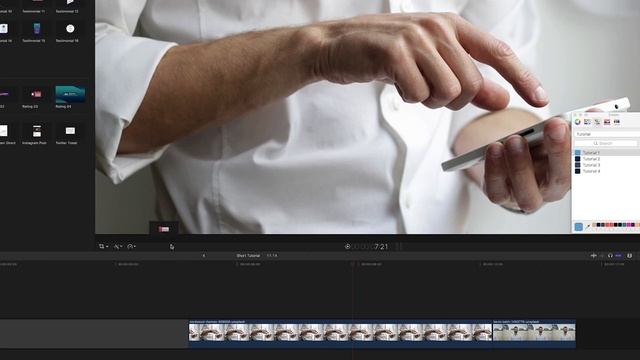This screenshot has width=640, height=360.
Task: Select the Instagram Post title thumbnail
Action: coord(37,131)
